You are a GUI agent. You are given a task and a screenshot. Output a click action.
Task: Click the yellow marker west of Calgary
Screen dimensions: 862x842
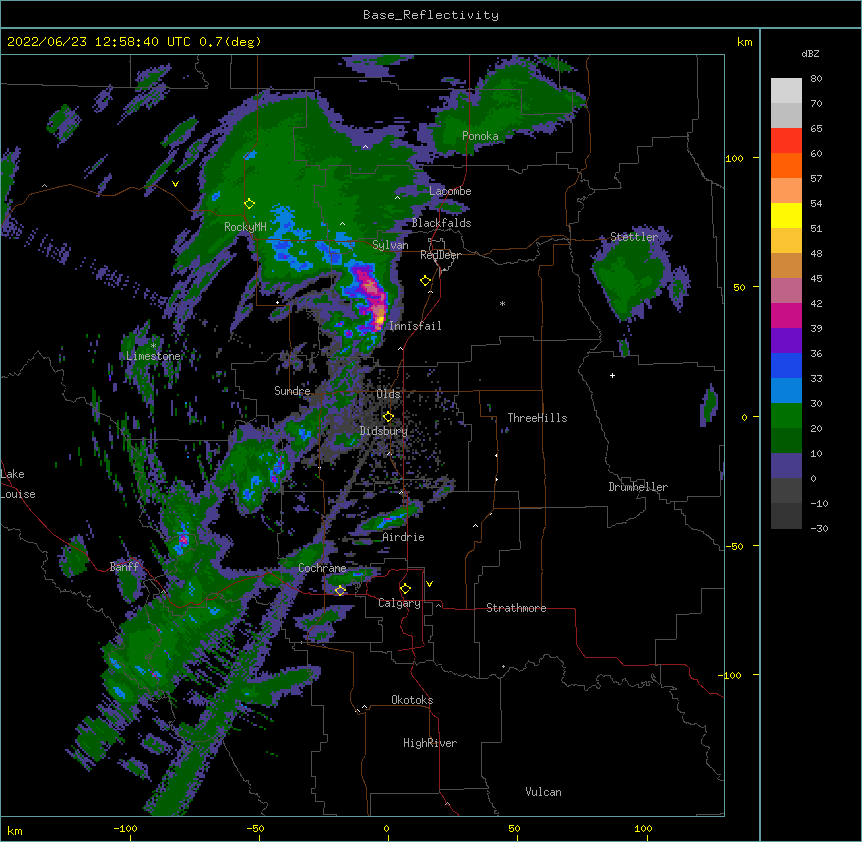[340, 591]
